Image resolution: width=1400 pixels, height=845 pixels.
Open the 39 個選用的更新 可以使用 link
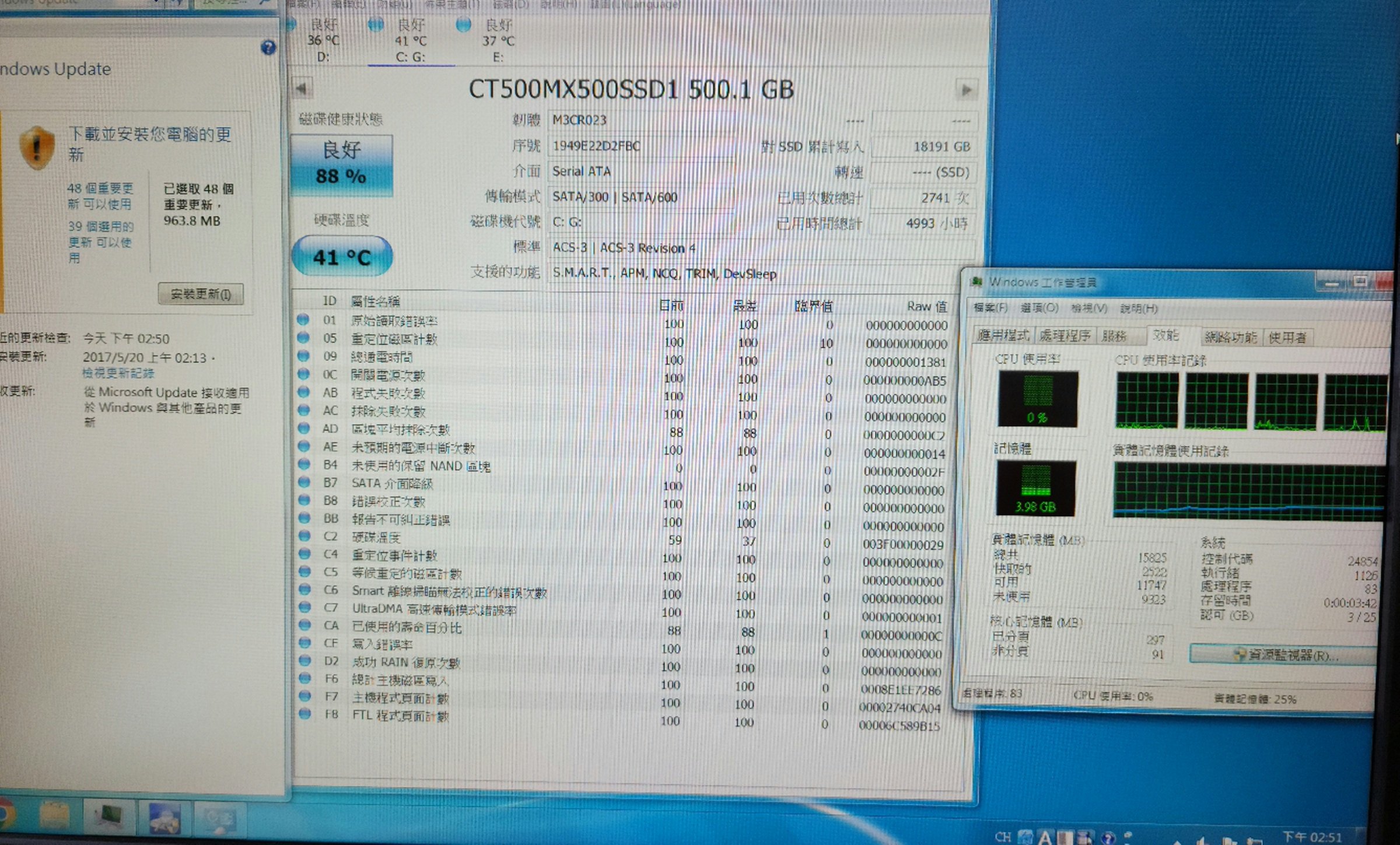(x=100, y=241)
